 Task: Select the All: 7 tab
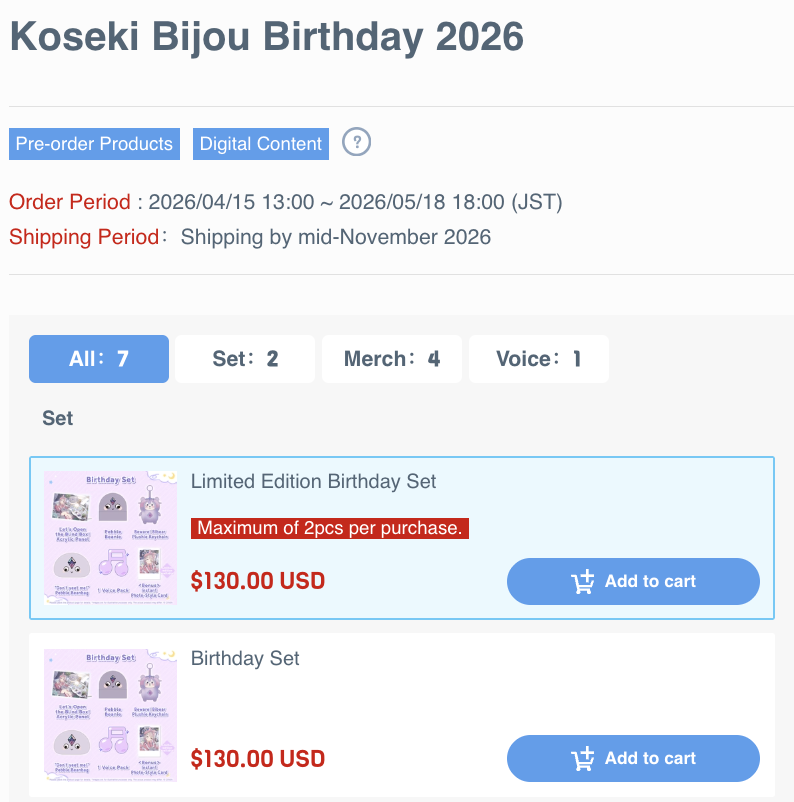click(x=99, y=359)
